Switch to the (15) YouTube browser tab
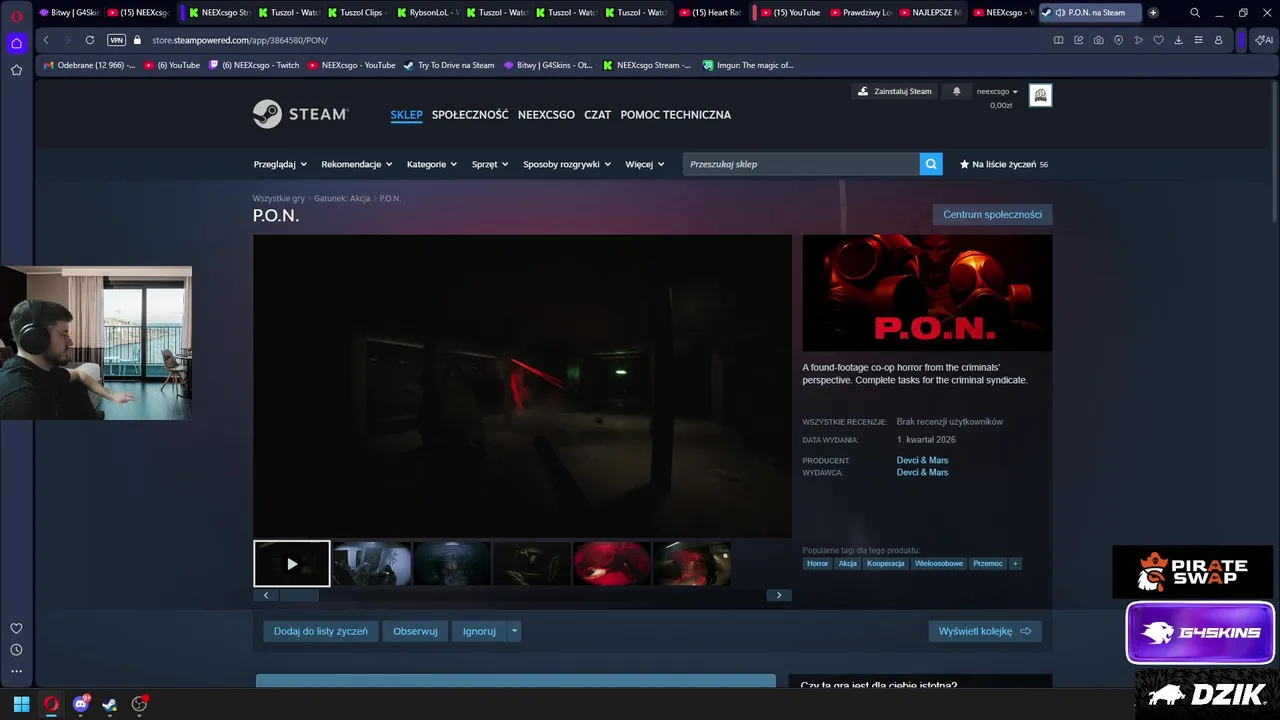Image resolution: width=1280 pixels, height=720 pixels. (x=790, y=12)
